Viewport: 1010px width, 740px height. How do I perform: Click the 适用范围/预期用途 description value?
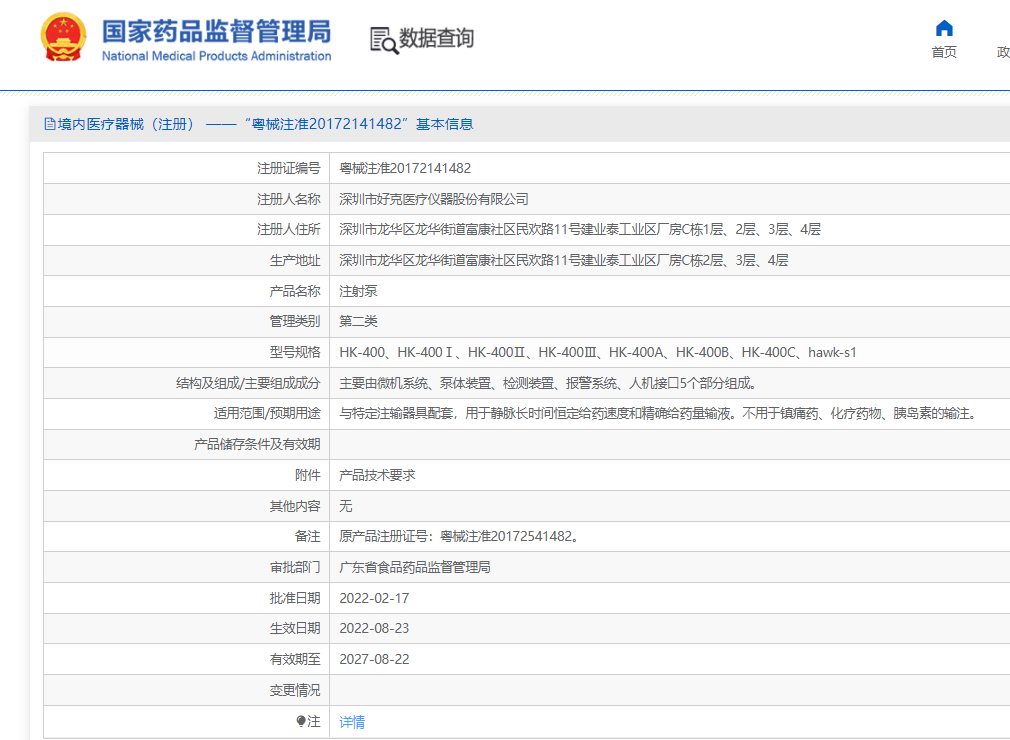pyautogui.click(x=660, y=413)
